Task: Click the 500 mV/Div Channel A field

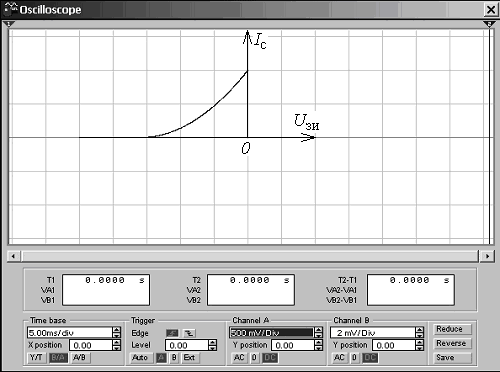Action: [x=272, y=333]
